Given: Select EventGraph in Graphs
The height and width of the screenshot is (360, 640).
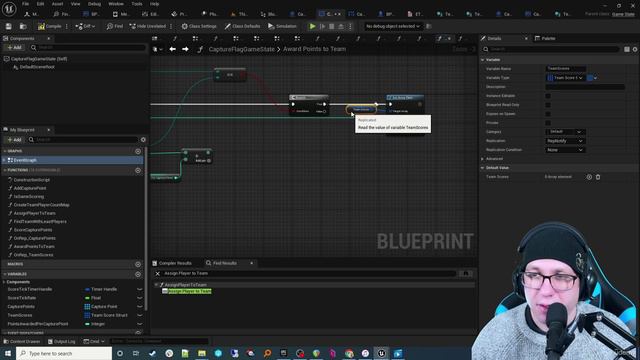Looking at the screenshot, I should (25, 160).
